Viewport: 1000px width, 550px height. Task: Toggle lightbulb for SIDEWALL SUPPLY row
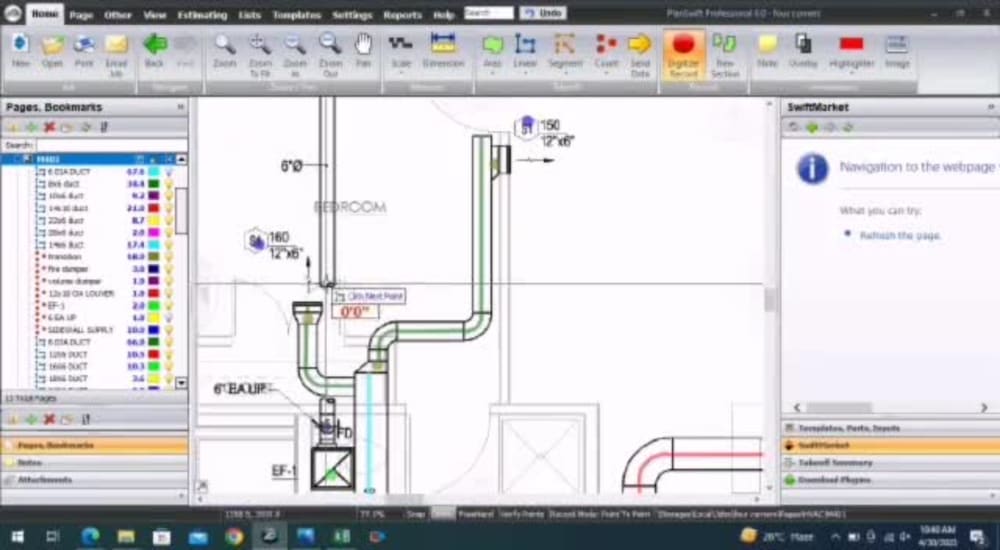(169, 330)
